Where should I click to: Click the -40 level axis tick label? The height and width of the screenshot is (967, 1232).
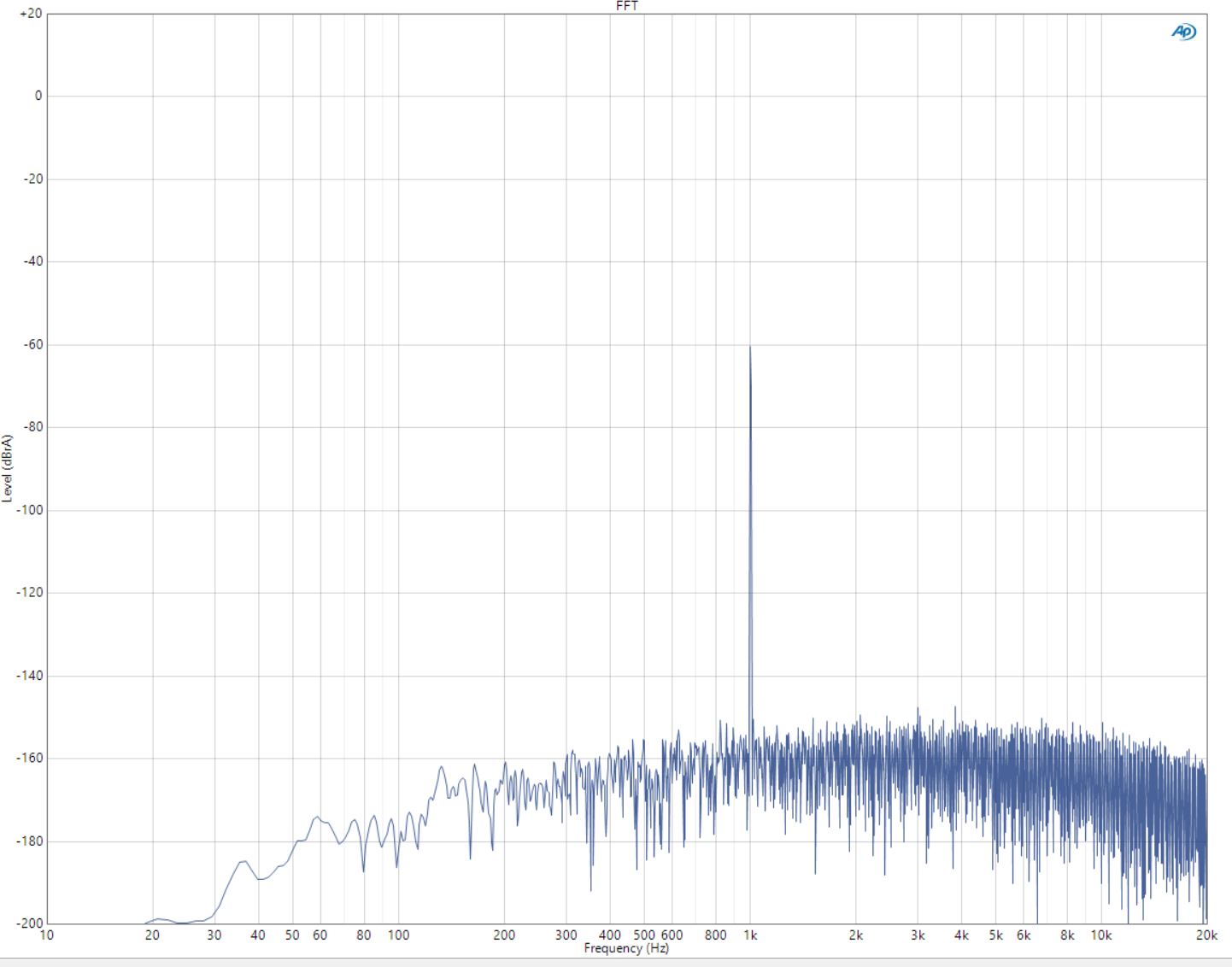[32, 261]
